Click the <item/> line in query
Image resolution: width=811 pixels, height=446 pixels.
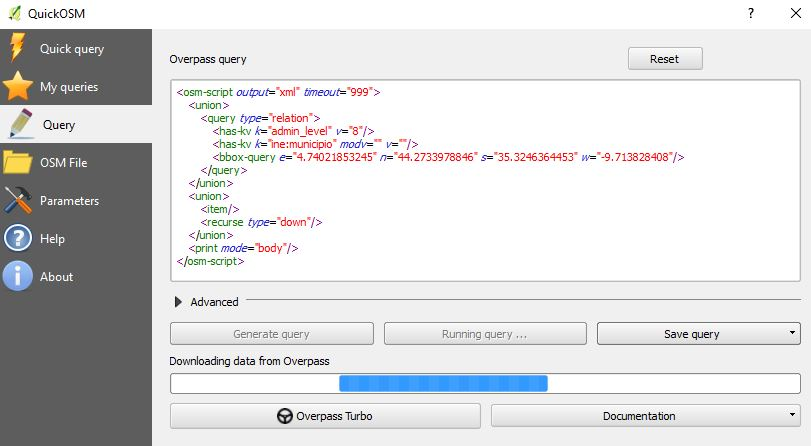(220, 210)
